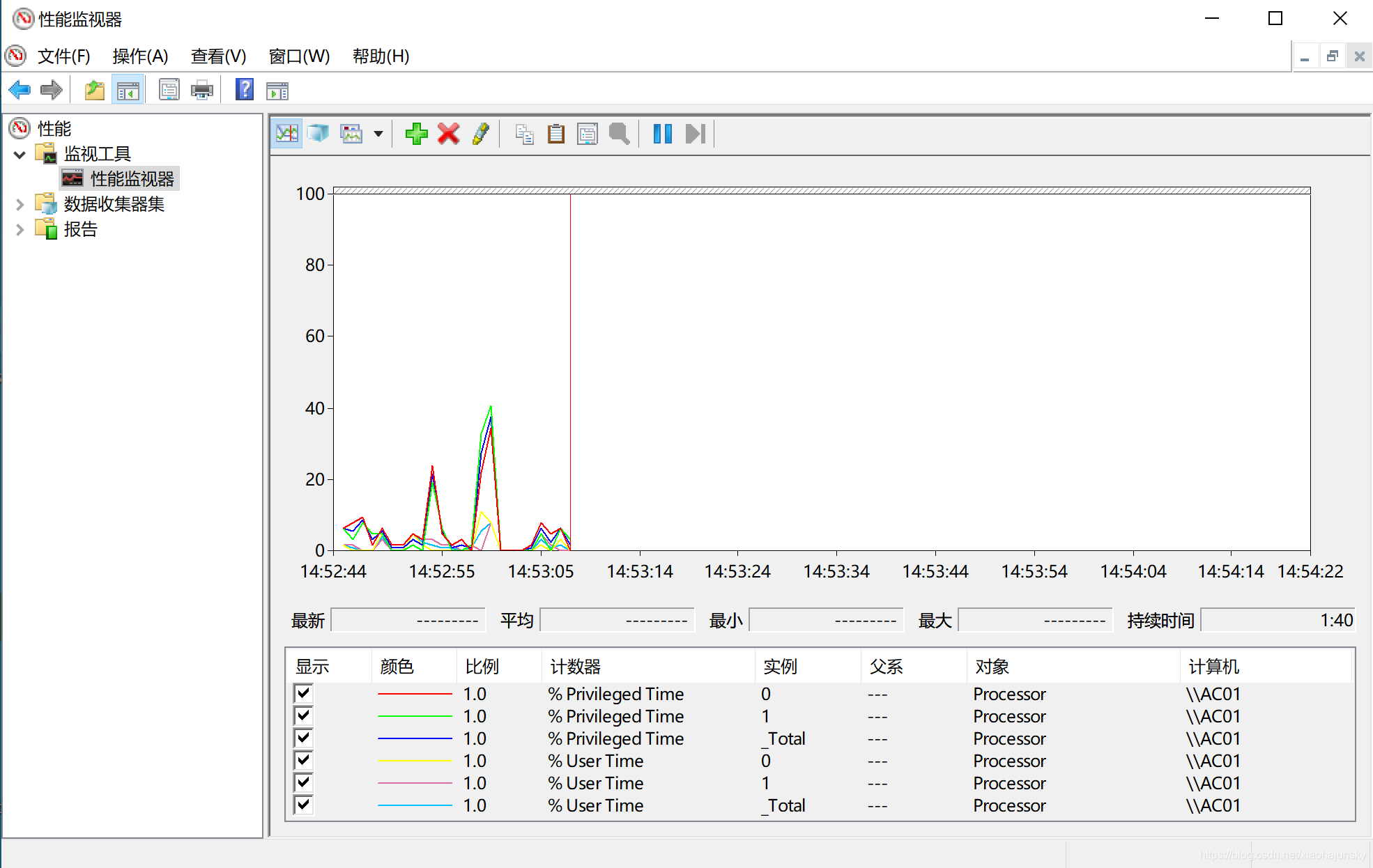Image resolution: width=1373 pixels, height=868 pixels.
Task: Click the paste counter list clipboard icon
Action: point(555,134)
